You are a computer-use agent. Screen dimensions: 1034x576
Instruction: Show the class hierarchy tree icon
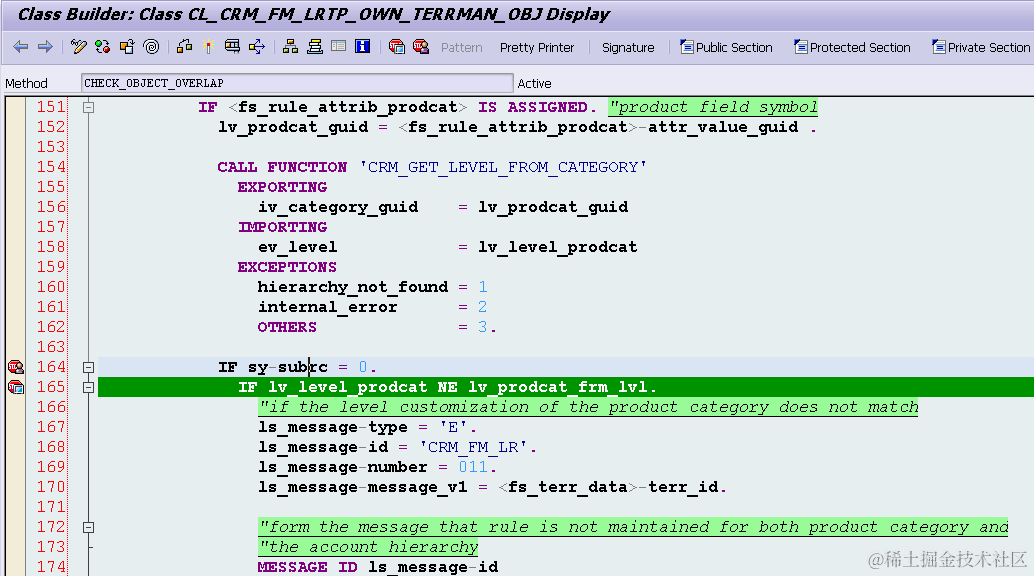pyautogui.click(x=290, y=47)
